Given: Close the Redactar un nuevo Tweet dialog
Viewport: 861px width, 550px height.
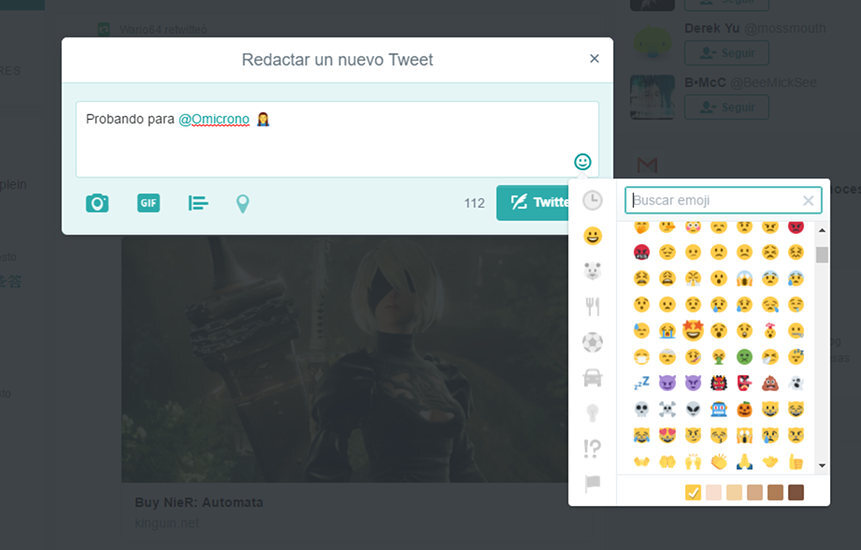Looking at the screenshot, I should (x=594, y=59).
